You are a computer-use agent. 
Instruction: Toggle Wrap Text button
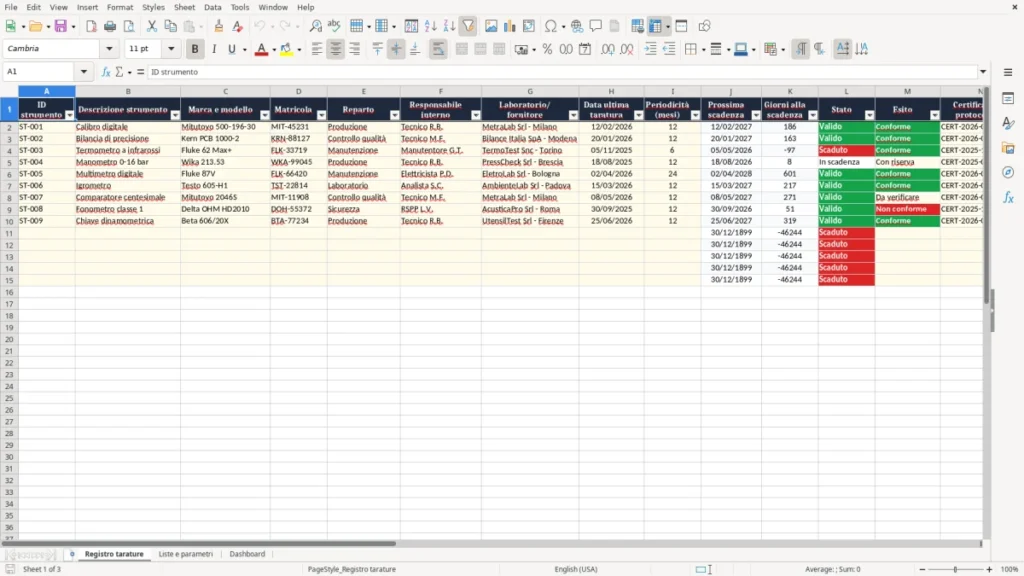coord(438,49)
